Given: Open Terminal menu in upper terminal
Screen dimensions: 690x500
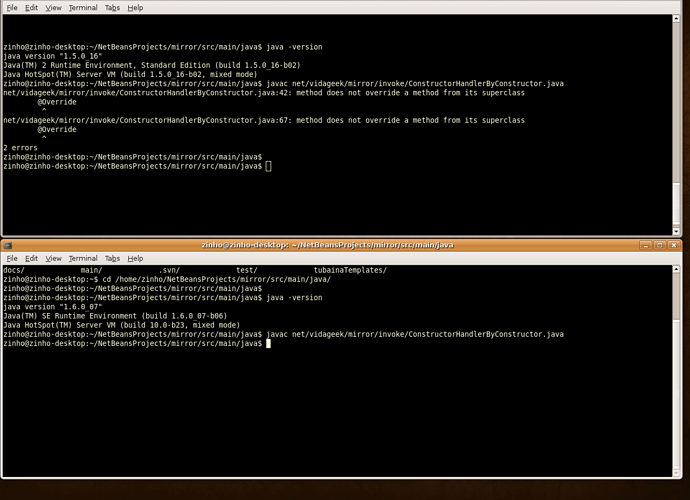Looking at the screenshot, I should (x=83, y=7).
